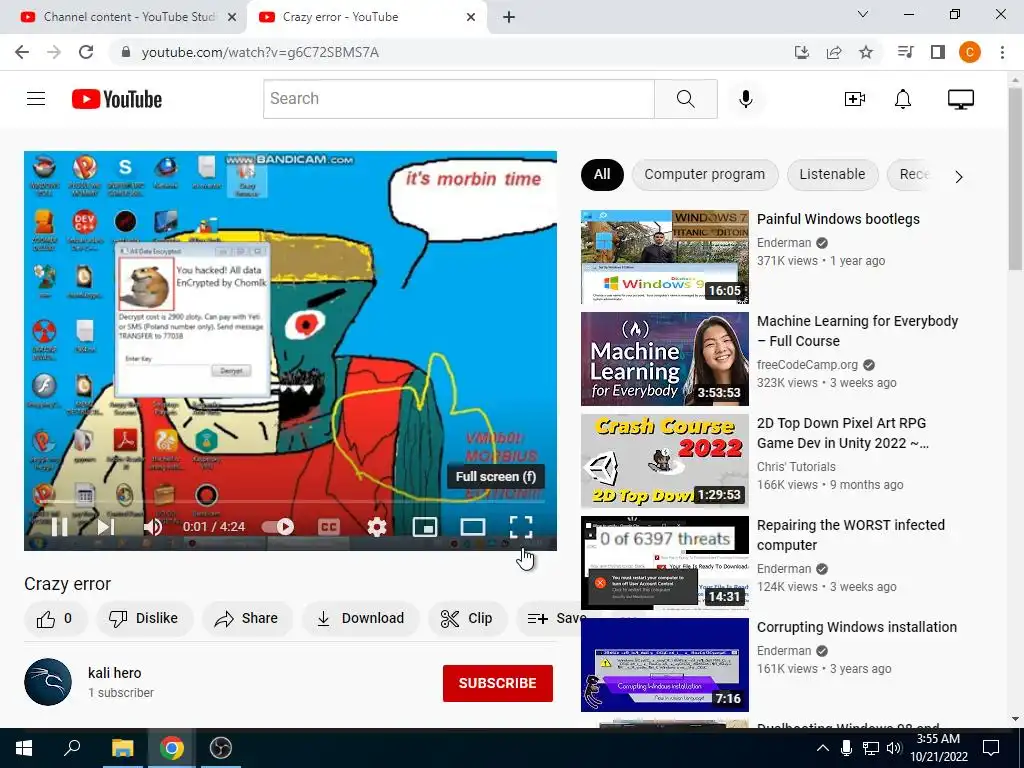
Task: Click the Download button
Action: click(360, 618)
